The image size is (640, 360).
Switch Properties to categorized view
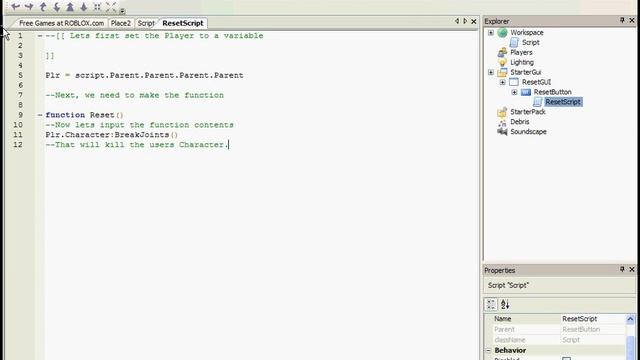pyautogui.click(x=491, y=304)
